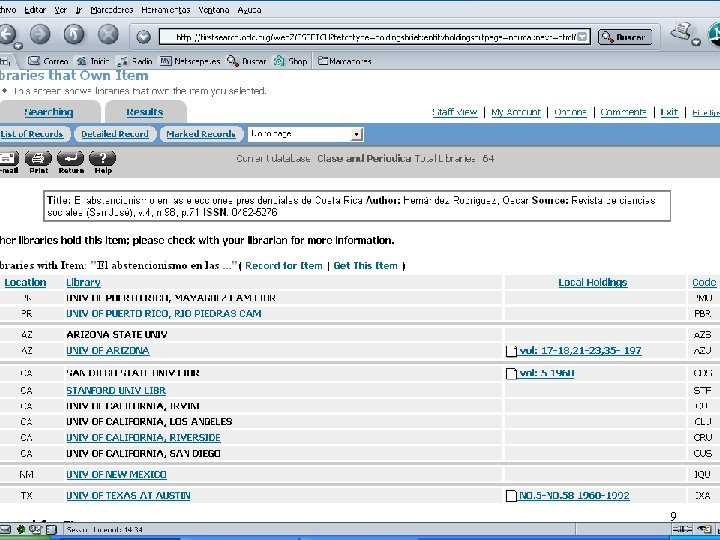Click the Local Holdings column header
This screenshot has width=720, height=540.
click(x=593, y=282)
